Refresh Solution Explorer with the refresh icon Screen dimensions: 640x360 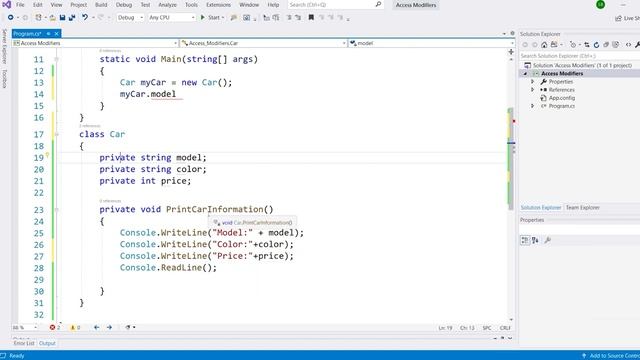(x=596, y=44)
